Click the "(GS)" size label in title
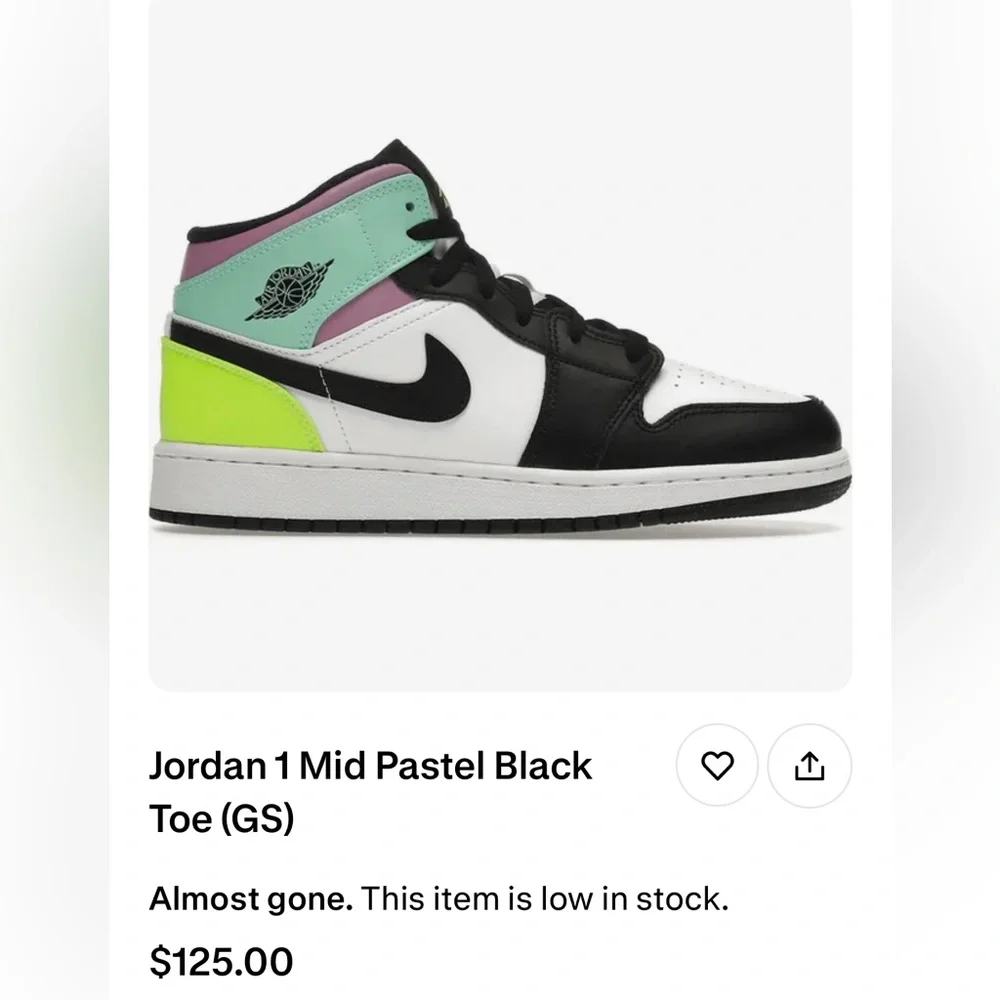Image resolution: width=1000 pixels, height=1000 pixels. 258,820
